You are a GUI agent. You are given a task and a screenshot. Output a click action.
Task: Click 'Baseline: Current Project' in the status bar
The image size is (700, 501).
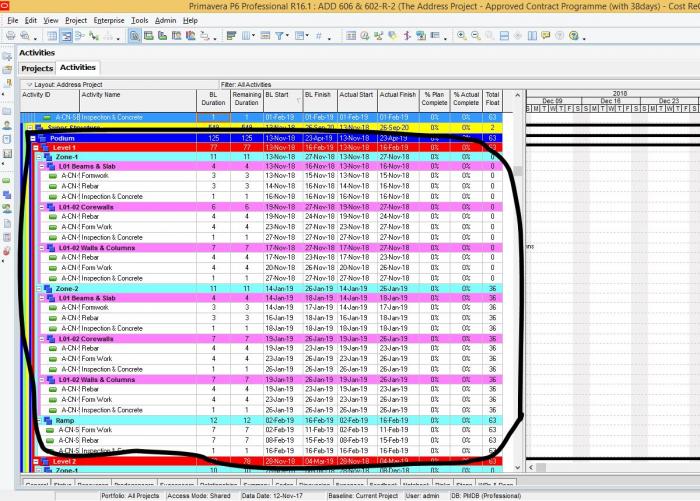tap(362, 496)
